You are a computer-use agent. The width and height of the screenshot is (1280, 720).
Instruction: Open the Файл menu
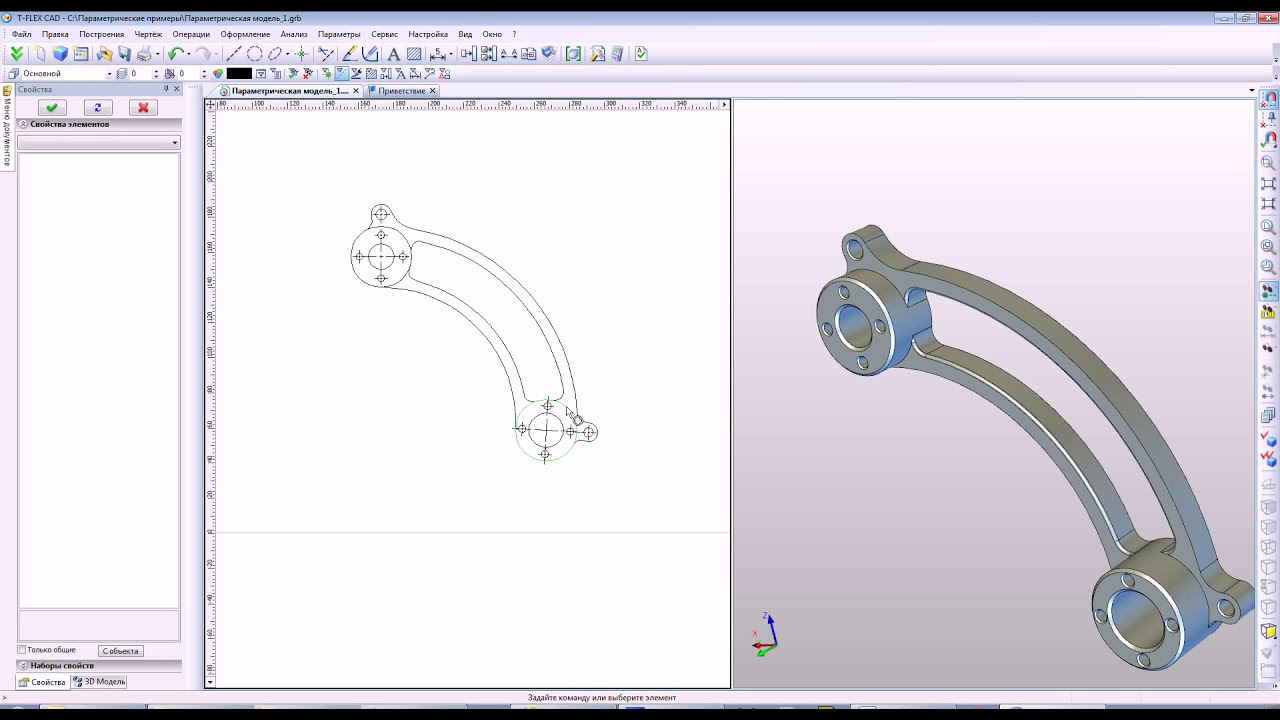tap(22, 34)
